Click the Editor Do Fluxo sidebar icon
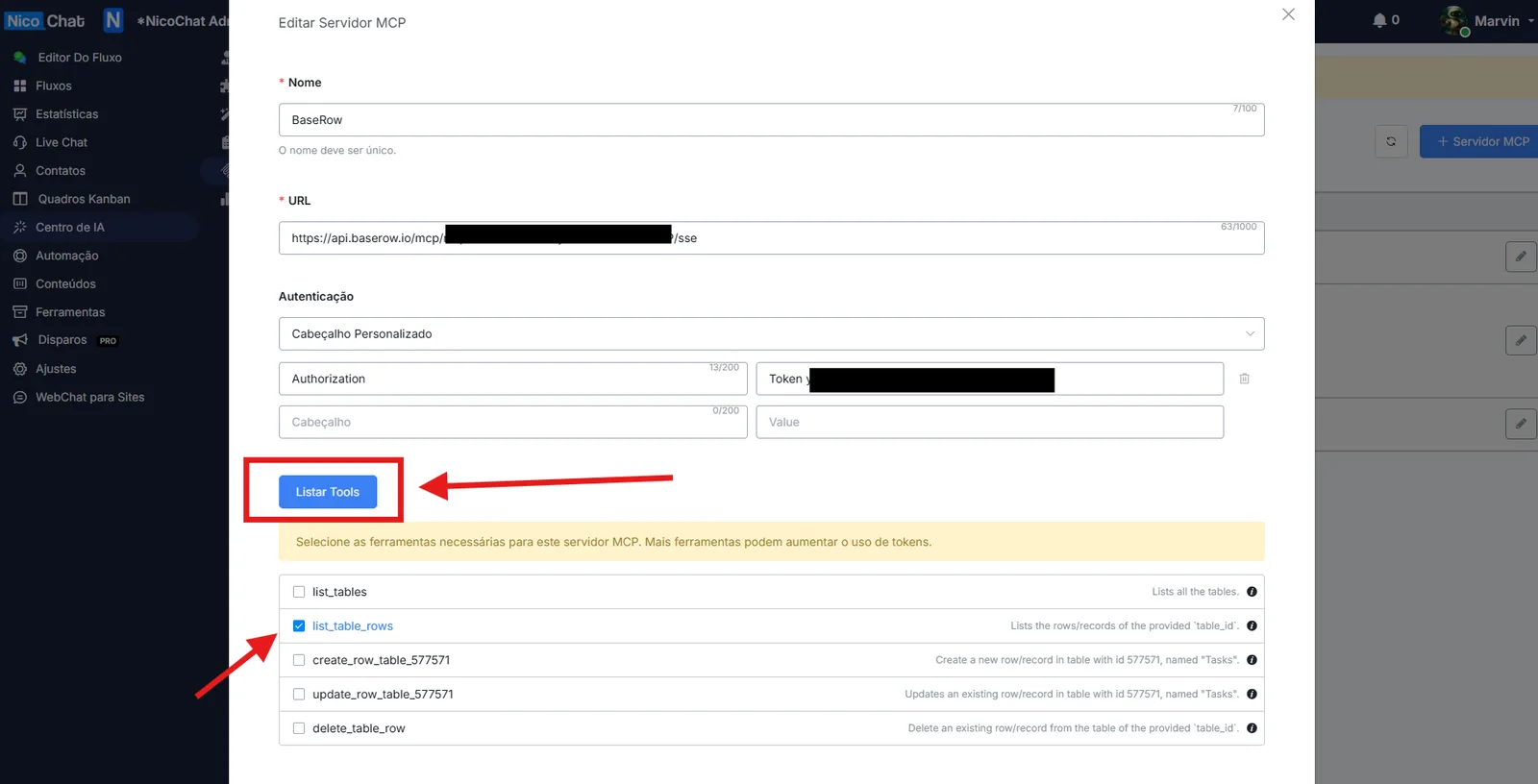 [19, 58]
